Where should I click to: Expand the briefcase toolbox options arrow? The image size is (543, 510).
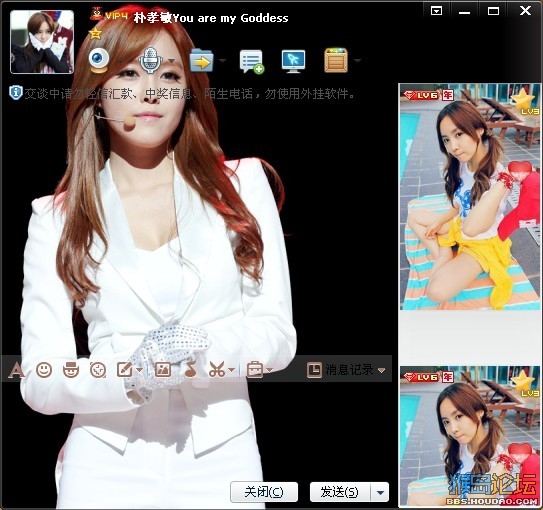click(x=270, y=370)
